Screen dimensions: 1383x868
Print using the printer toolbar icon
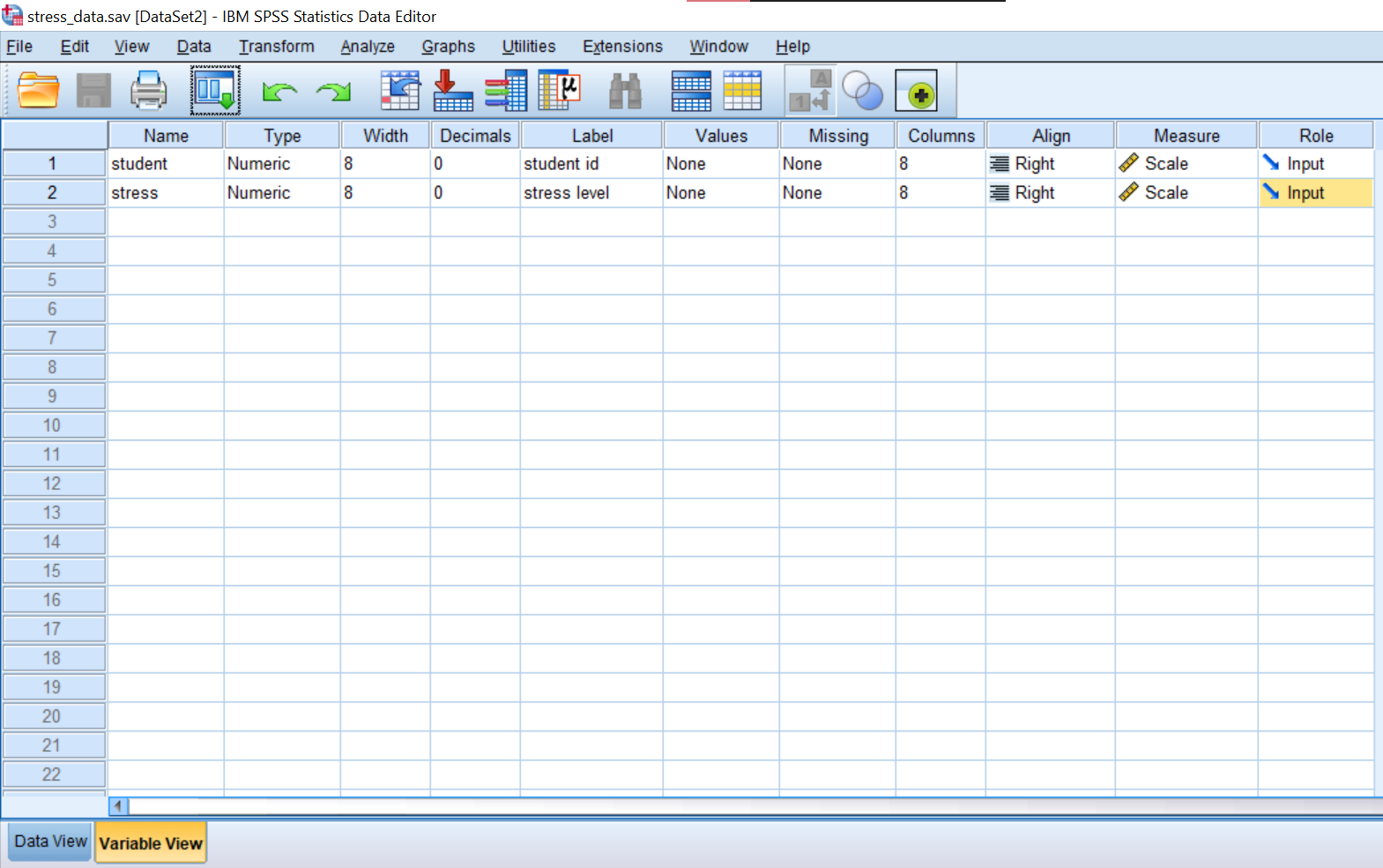tap(148, 91)
